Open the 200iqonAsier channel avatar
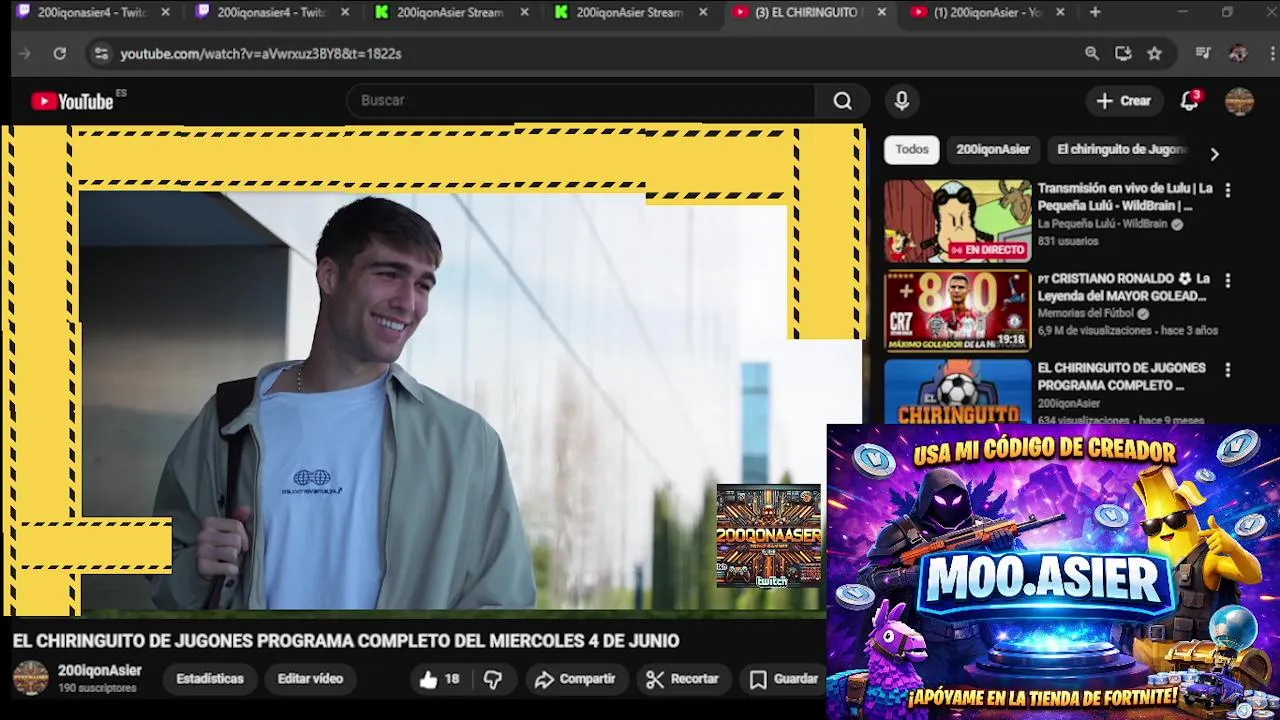The height and width of the screenshot is (720, 1280). coord(30,678)
